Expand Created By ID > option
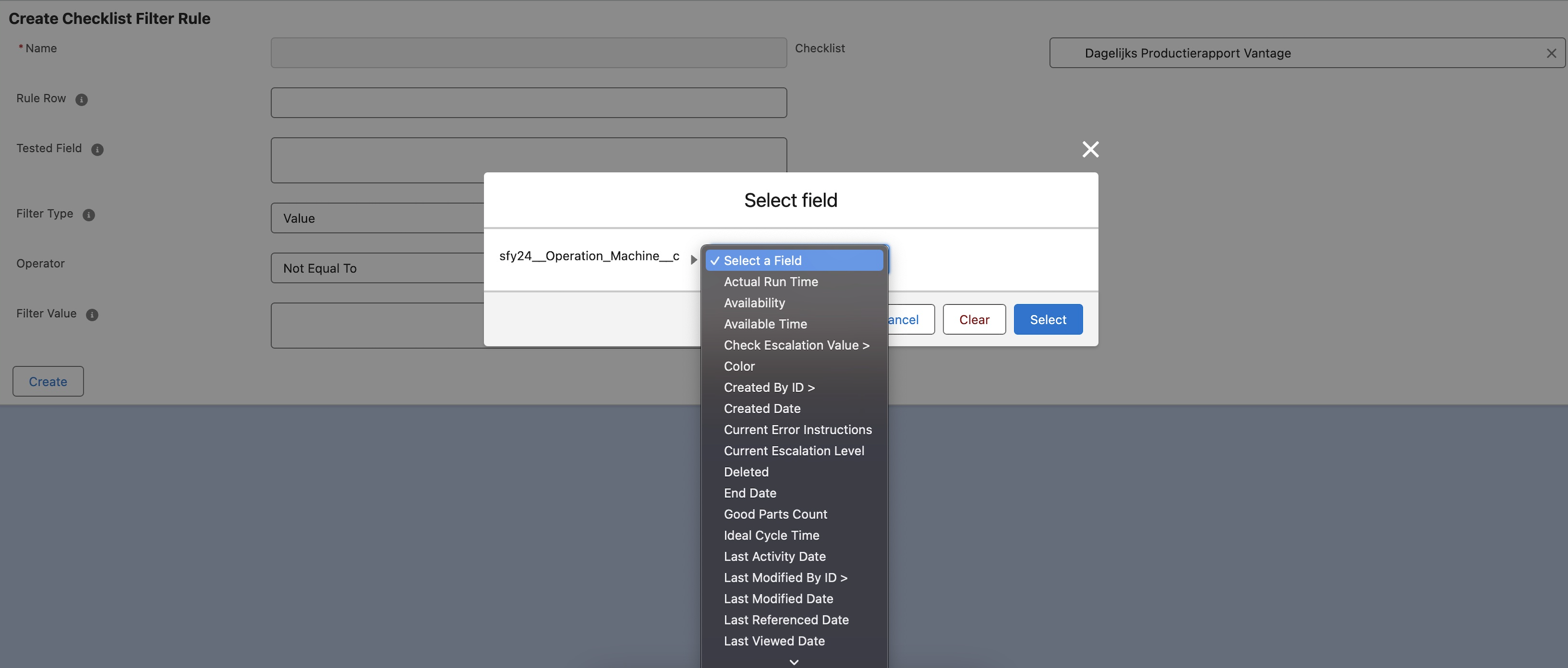 click(x=769, y=387)
